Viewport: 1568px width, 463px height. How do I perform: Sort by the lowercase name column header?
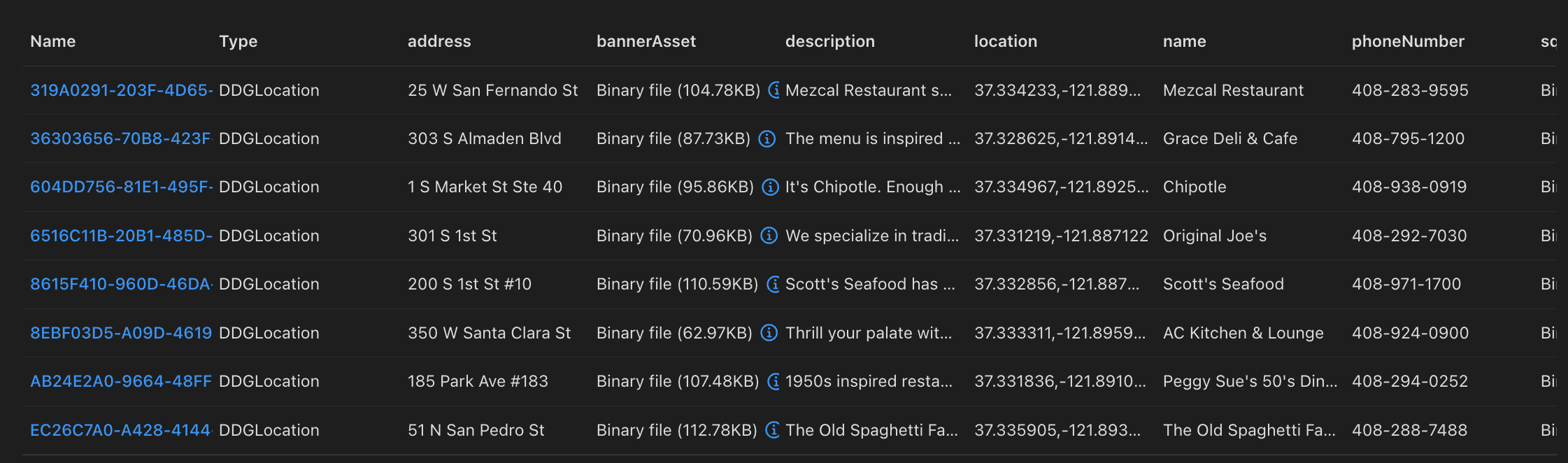coord(1185,41)
